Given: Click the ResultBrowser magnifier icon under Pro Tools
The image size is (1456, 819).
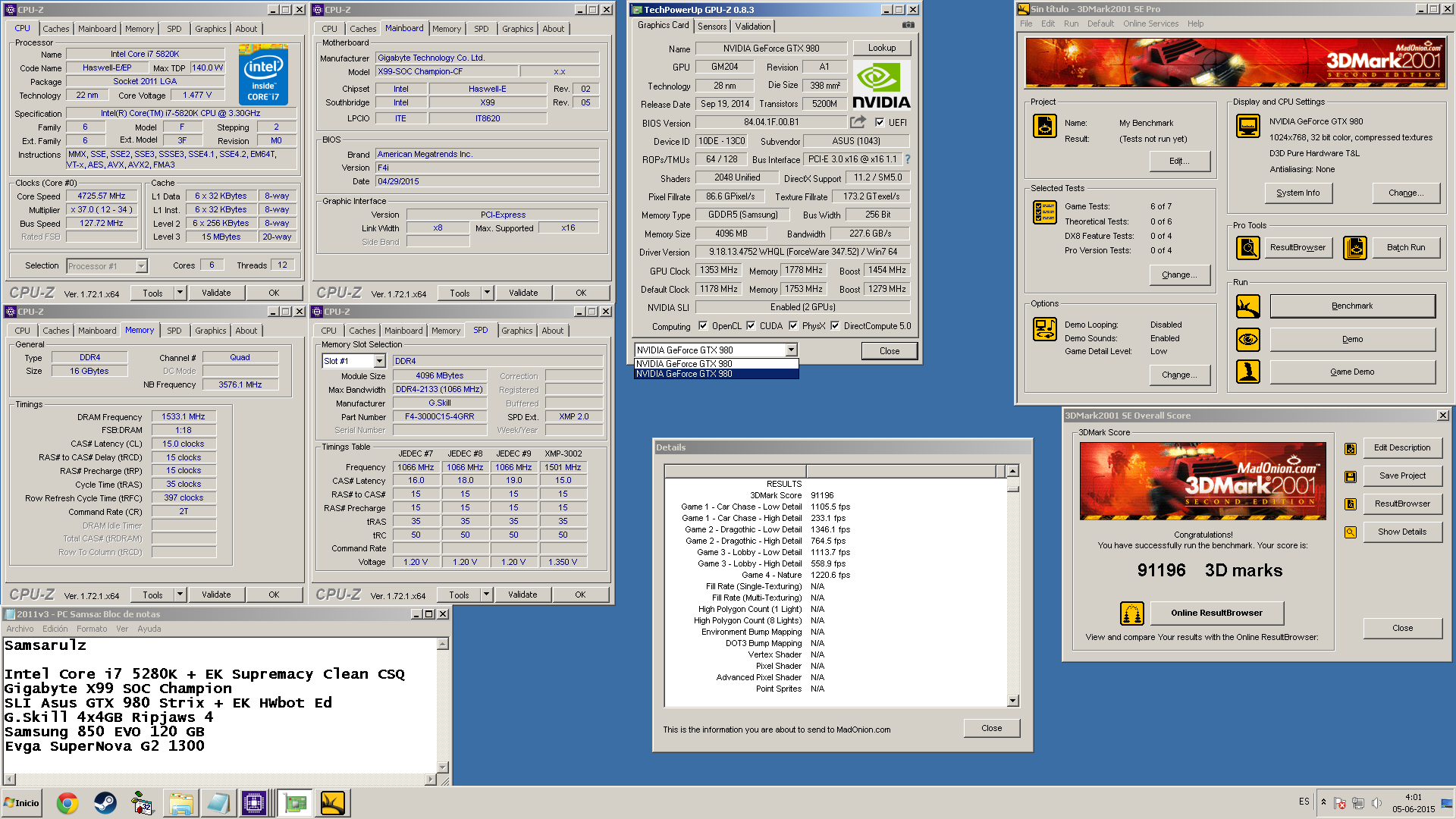Looking at the screenshot, I should pos(1247,247).
